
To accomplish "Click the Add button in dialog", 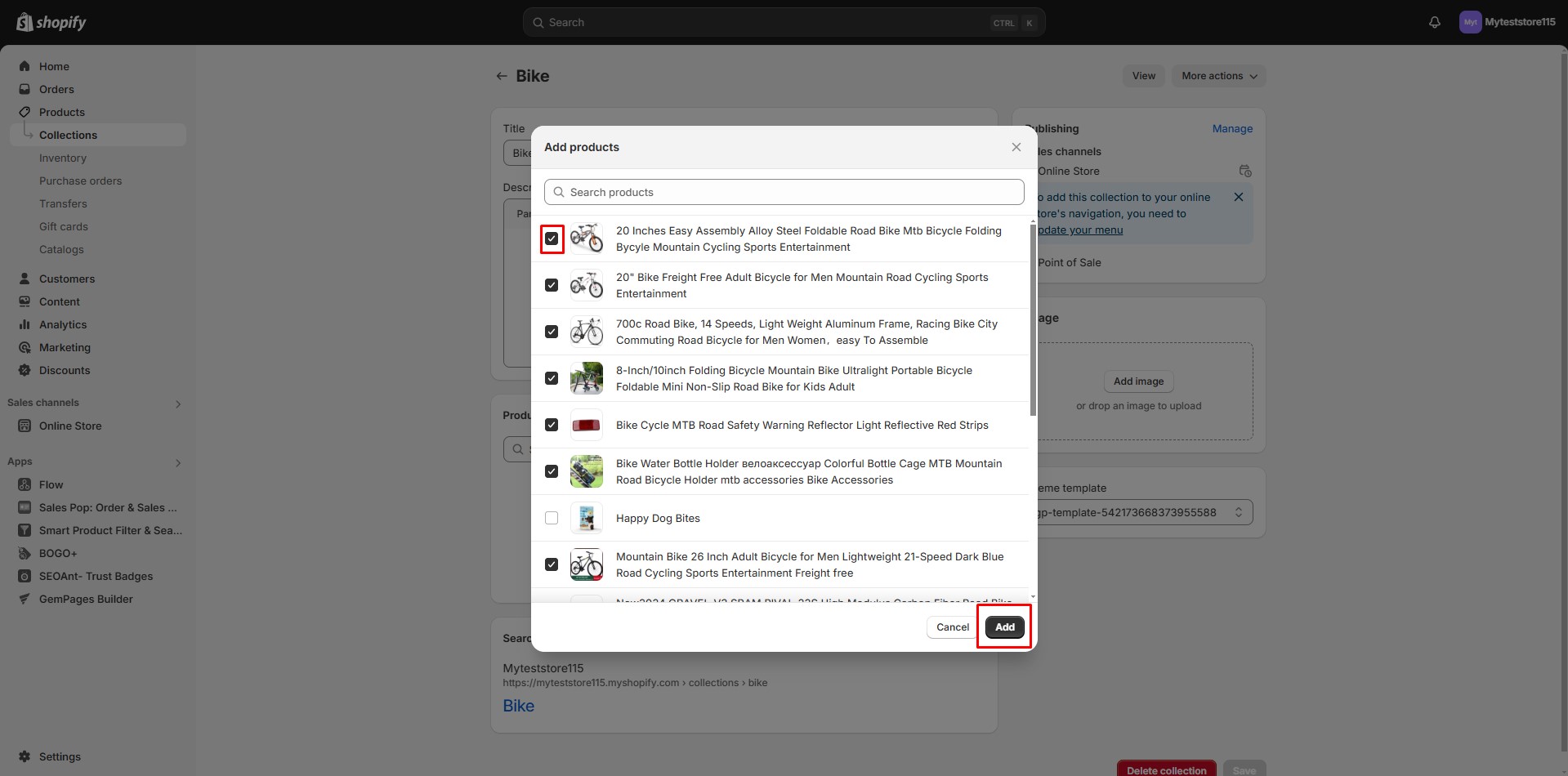I will (x=1004, y=627).
